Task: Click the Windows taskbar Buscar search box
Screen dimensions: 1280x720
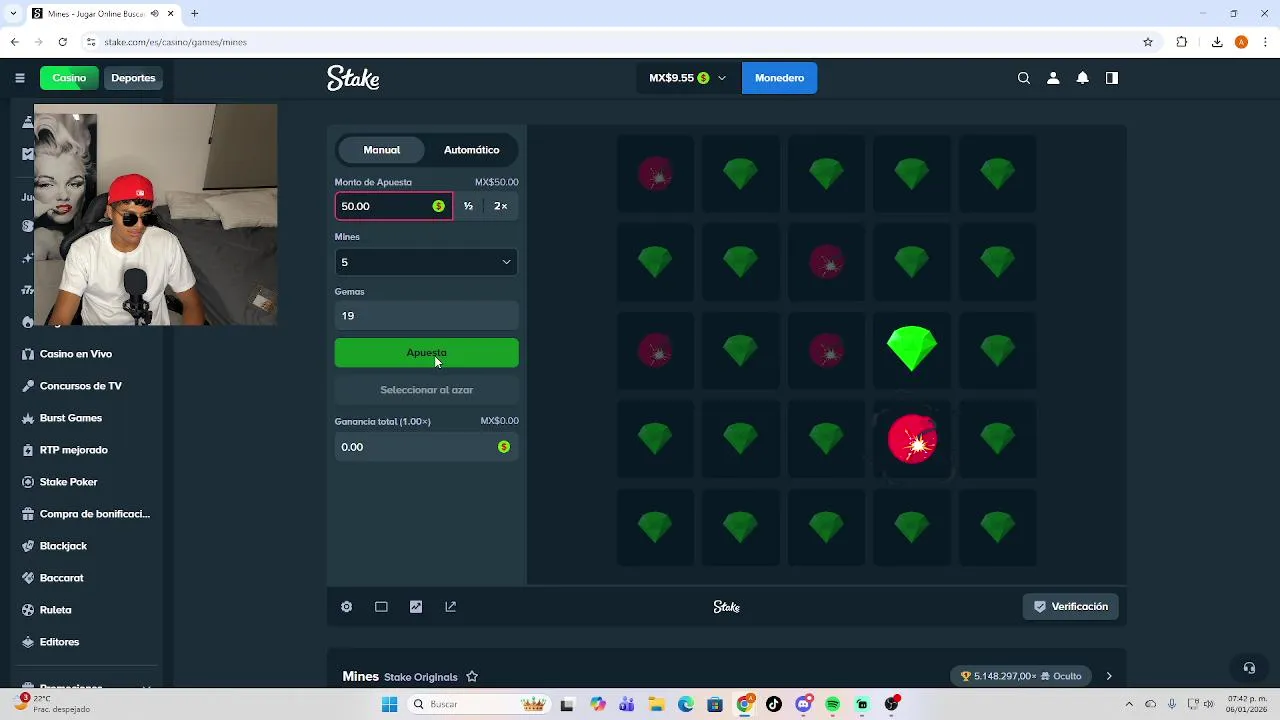Action: click(477, 704)
